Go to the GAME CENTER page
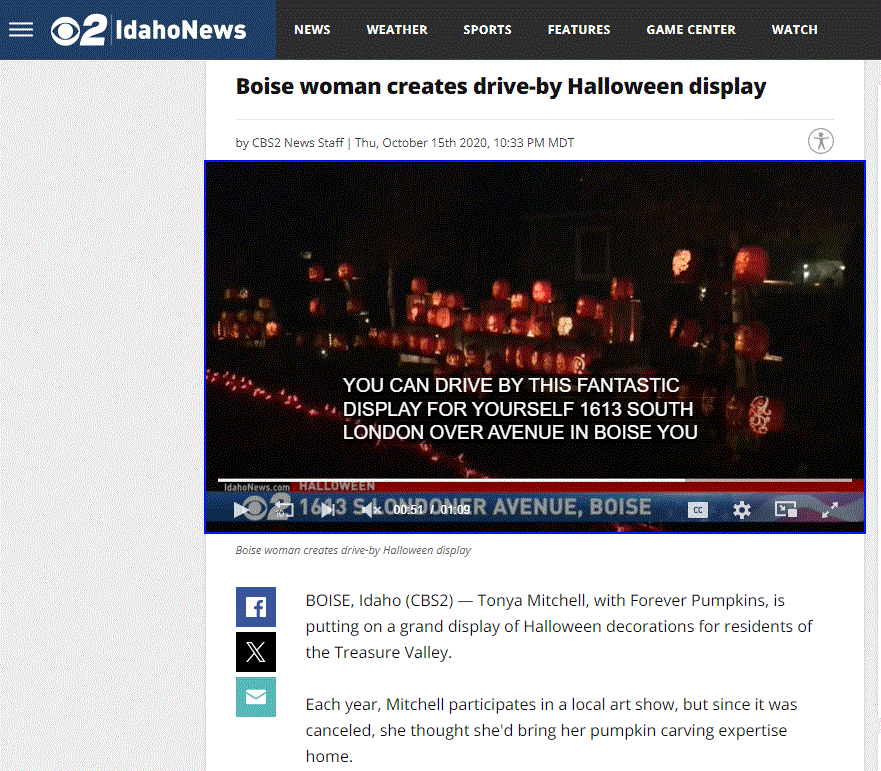 (691, 30)
